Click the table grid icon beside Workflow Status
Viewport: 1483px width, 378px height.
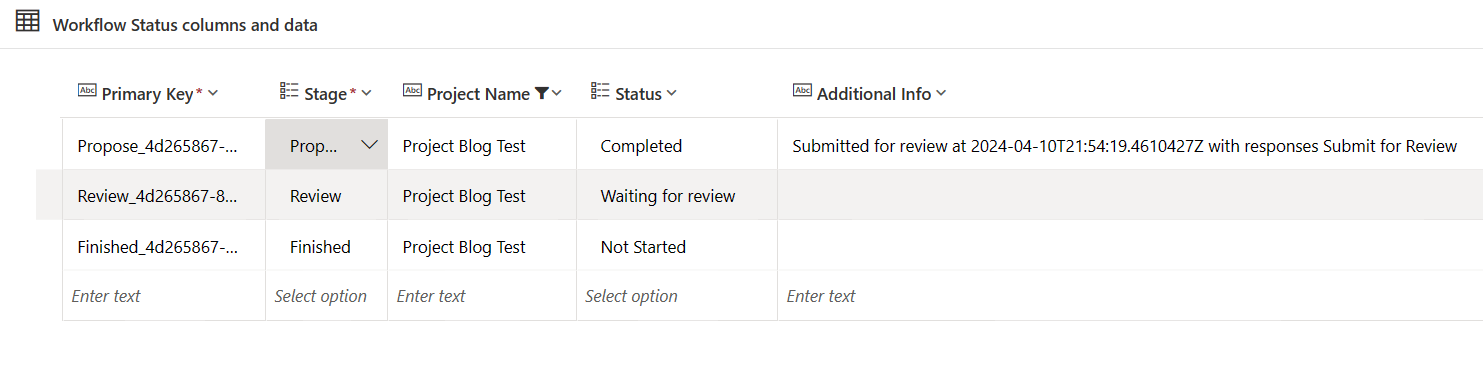pos(28,21)
